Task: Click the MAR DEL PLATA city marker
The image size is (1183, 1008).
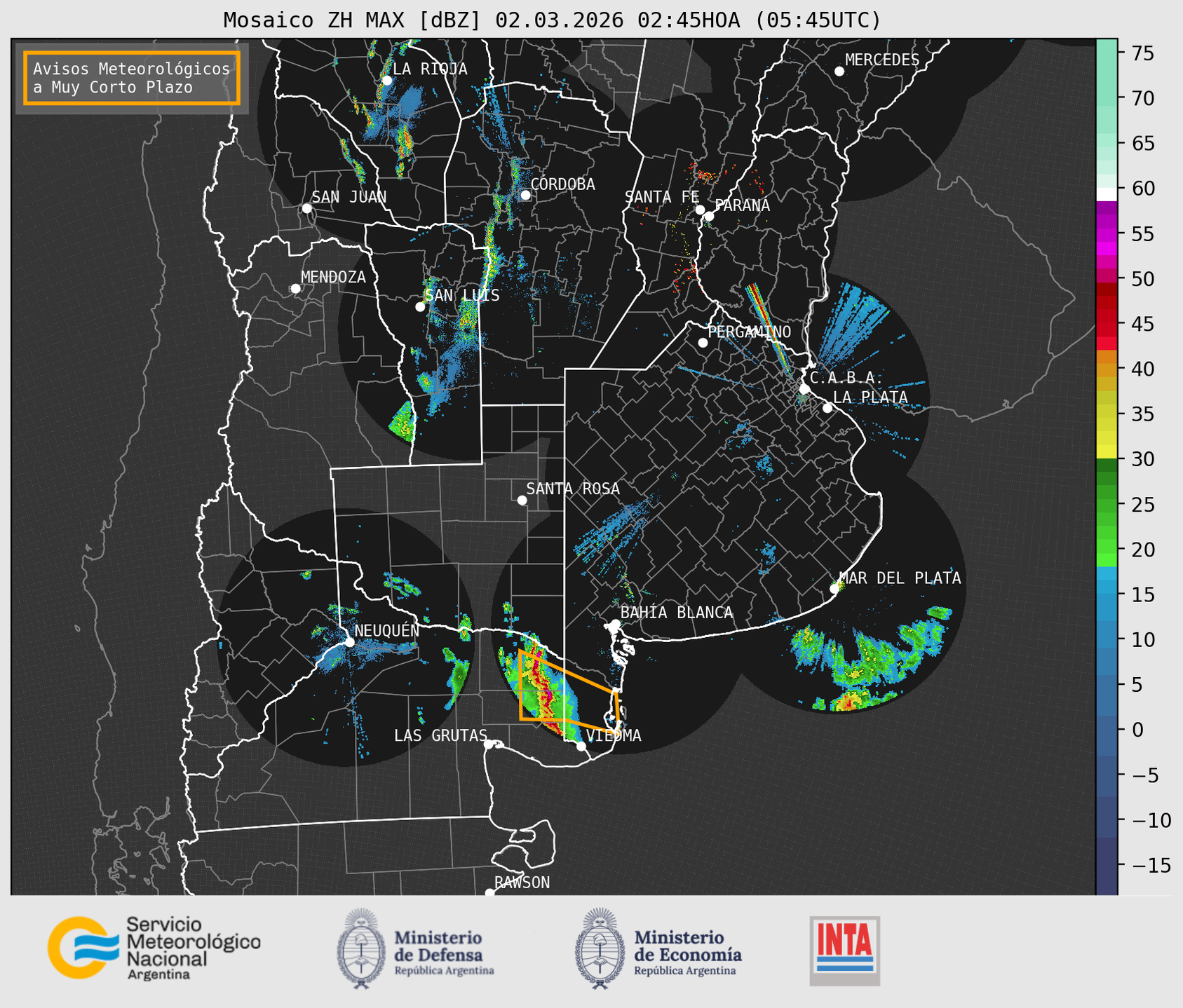Action: tap(834, 589)
